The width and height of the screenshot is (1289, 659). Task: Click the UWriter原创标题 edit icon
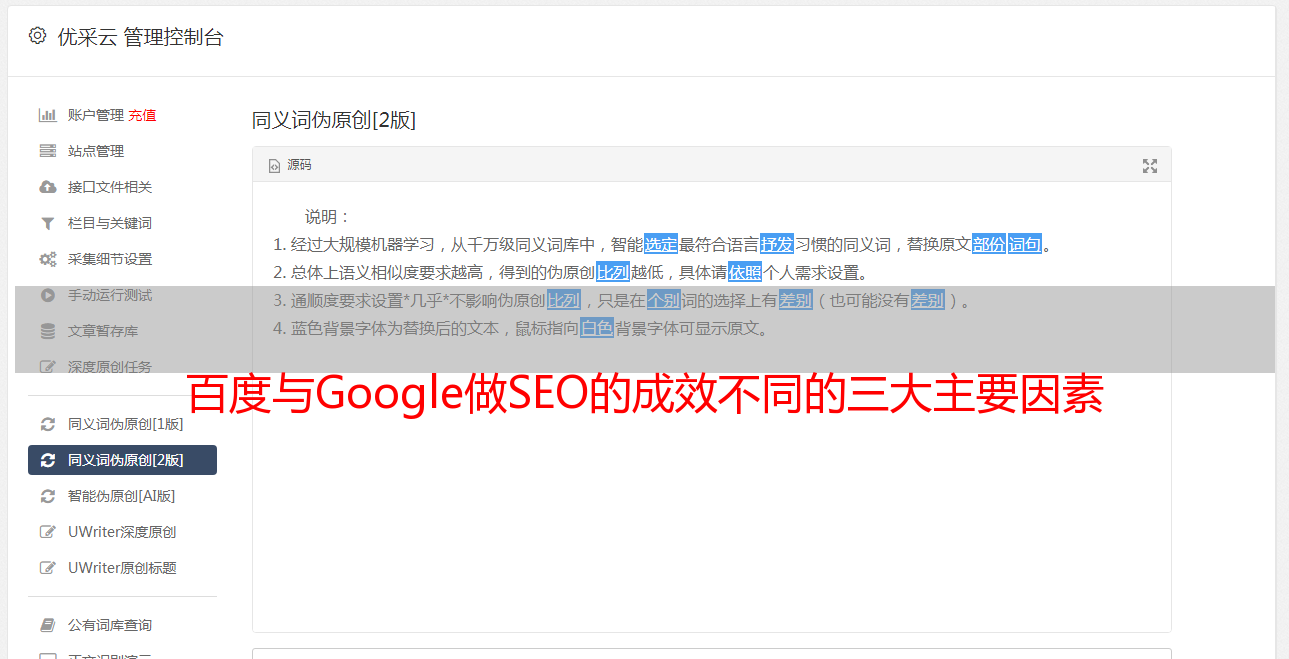(x=47, y=568)
